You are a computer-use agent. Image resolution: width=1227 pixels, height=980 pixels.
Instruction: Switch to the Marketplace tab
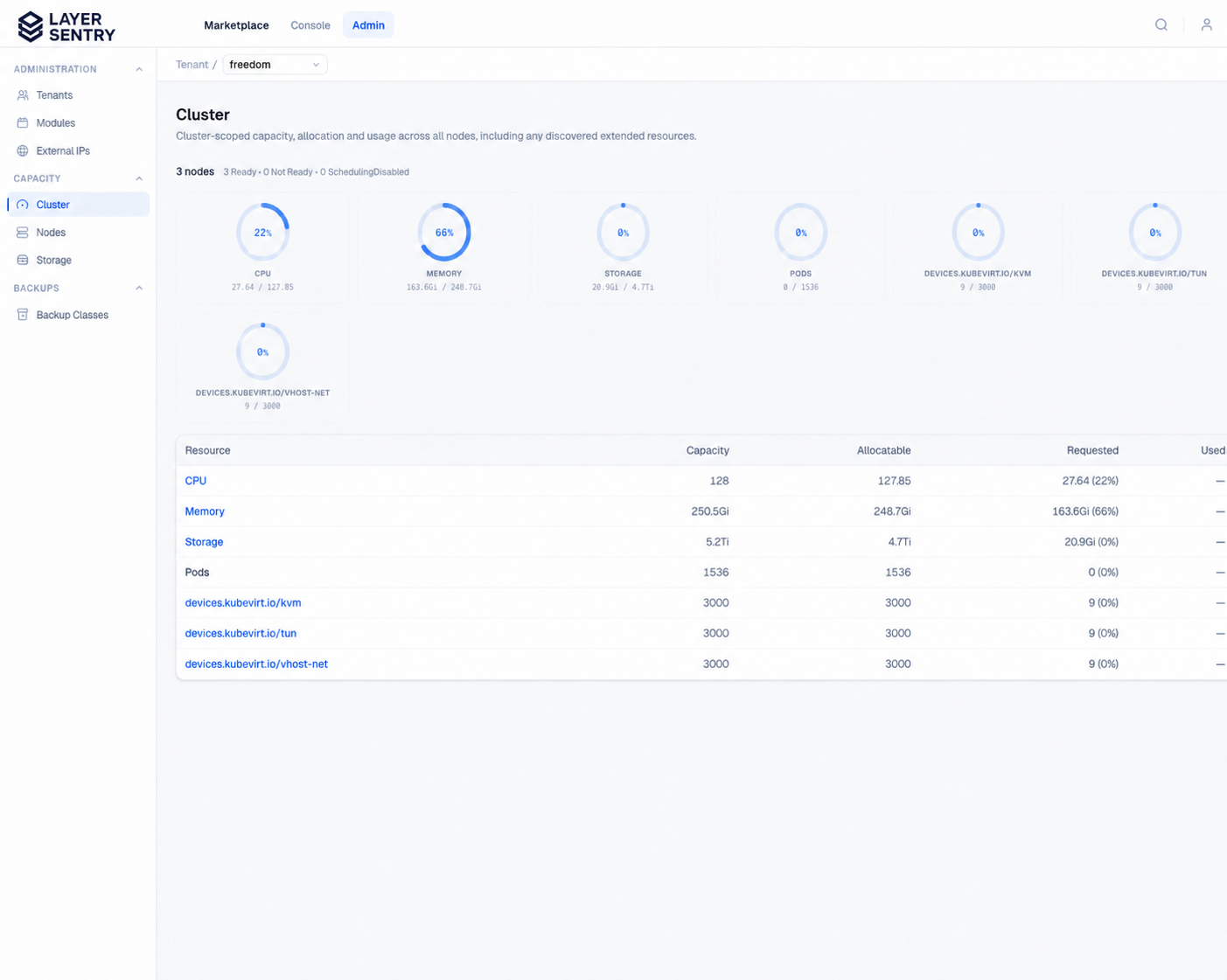coord(236,25)
